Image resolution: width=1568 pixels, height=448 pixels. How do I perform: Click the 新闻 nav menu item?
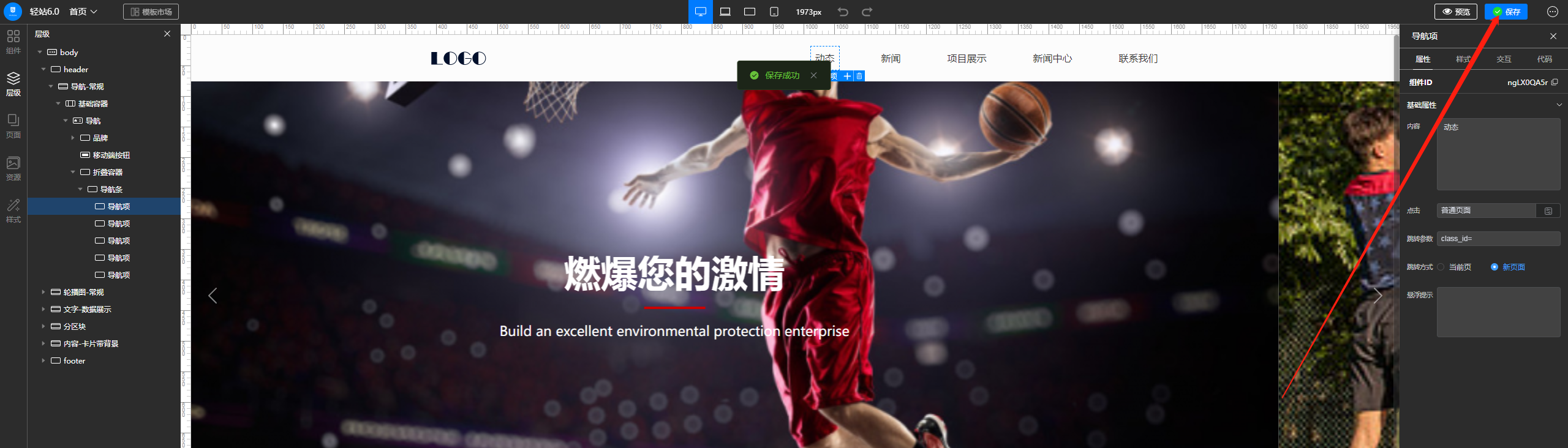click(891, 58)
